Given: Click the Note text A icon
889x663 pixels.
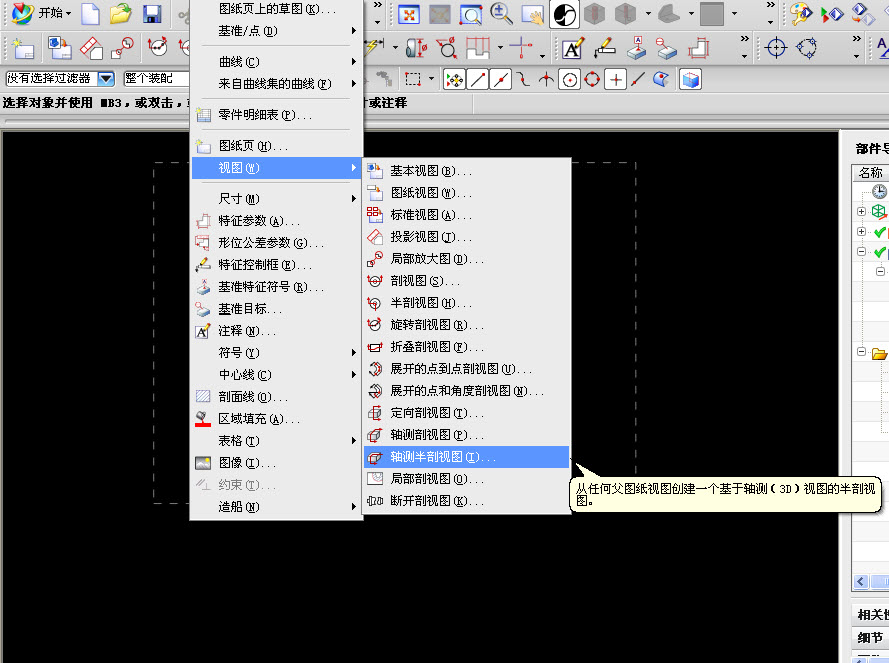Looking at the screenshot, I should tap(573, 48).
